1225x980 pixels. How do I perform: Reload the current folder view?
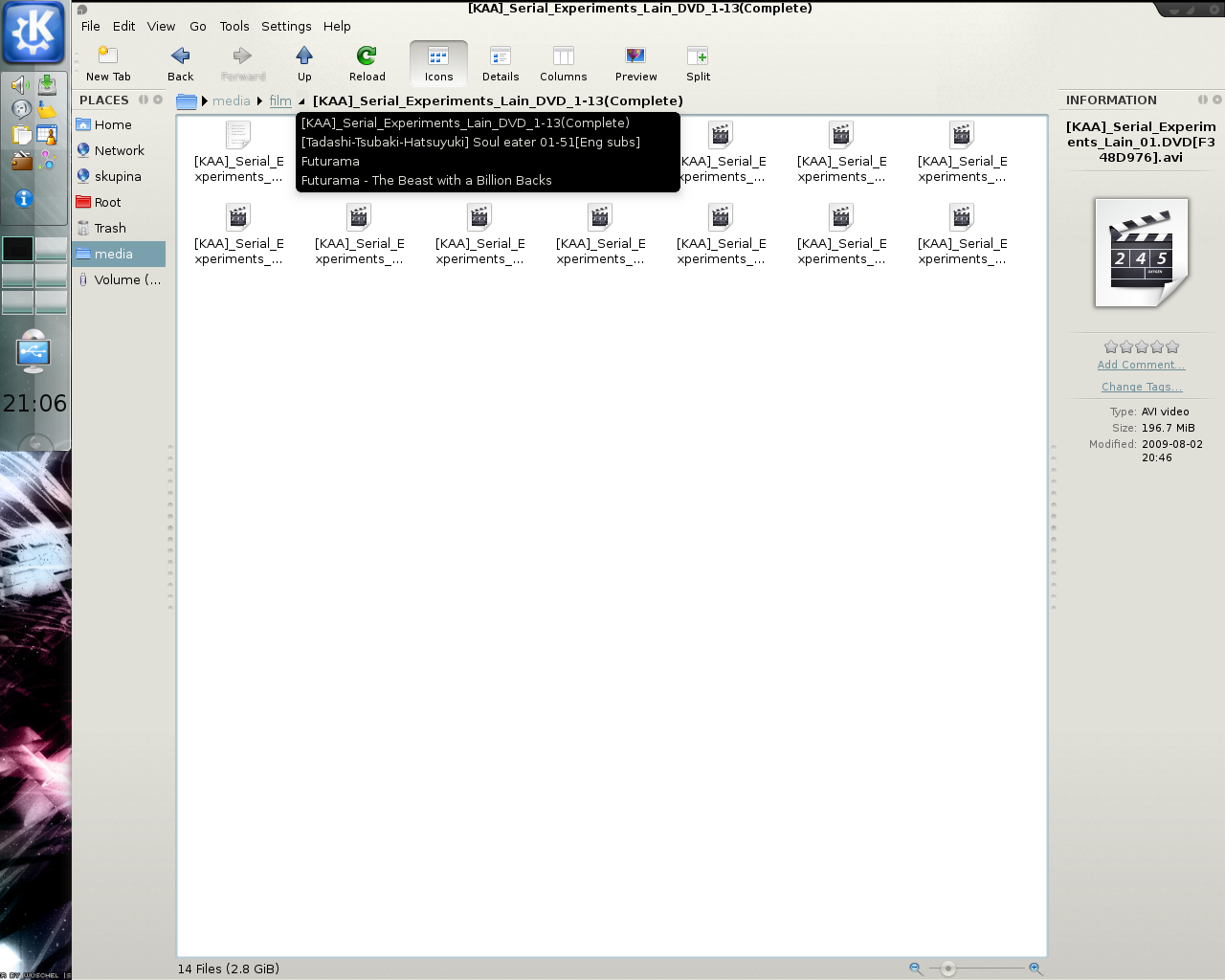367,63
